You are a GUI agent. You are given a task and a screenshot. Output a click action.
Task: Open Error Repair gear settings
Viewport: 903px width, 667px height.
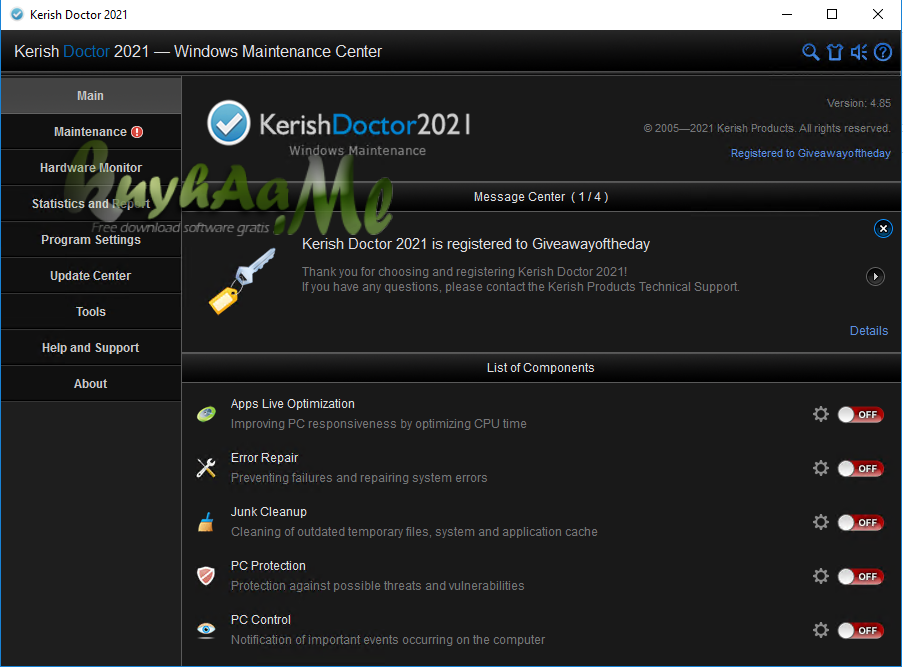pos(821,468)
